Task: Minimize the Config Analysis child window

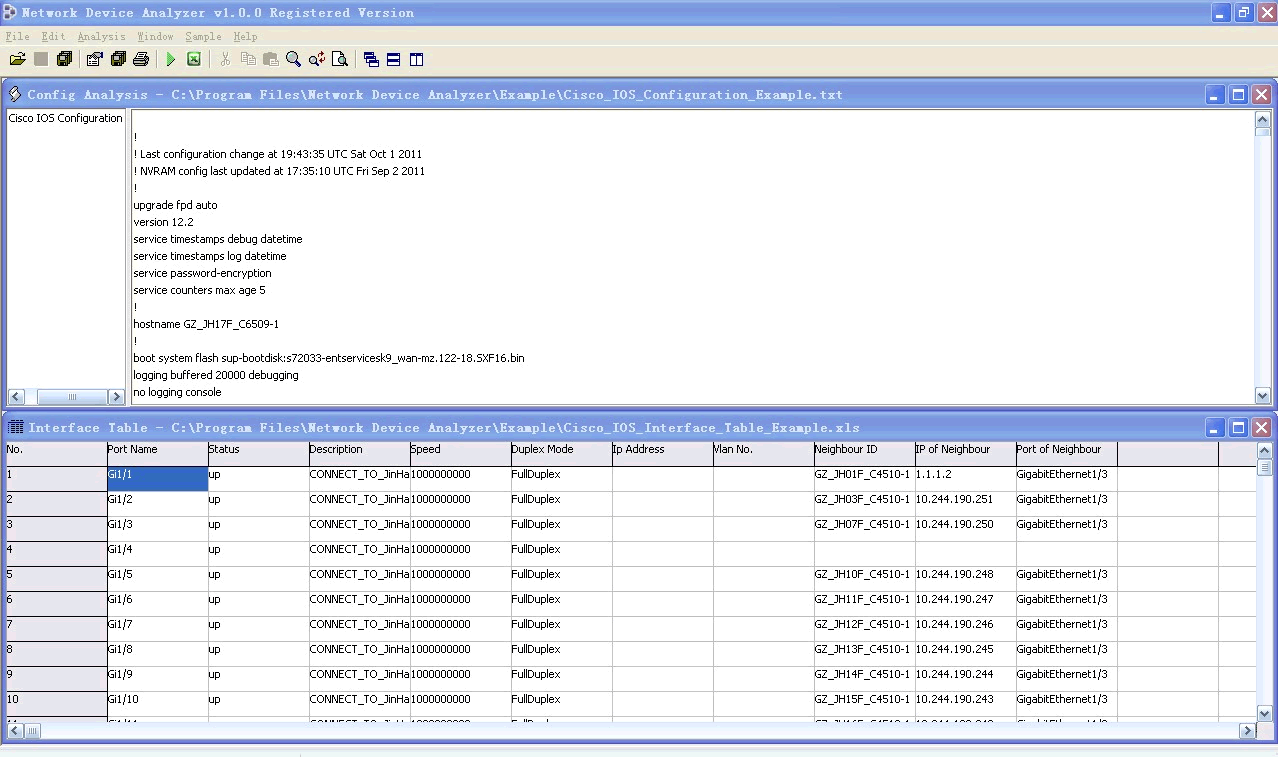Action: [x=1215, y=95]
